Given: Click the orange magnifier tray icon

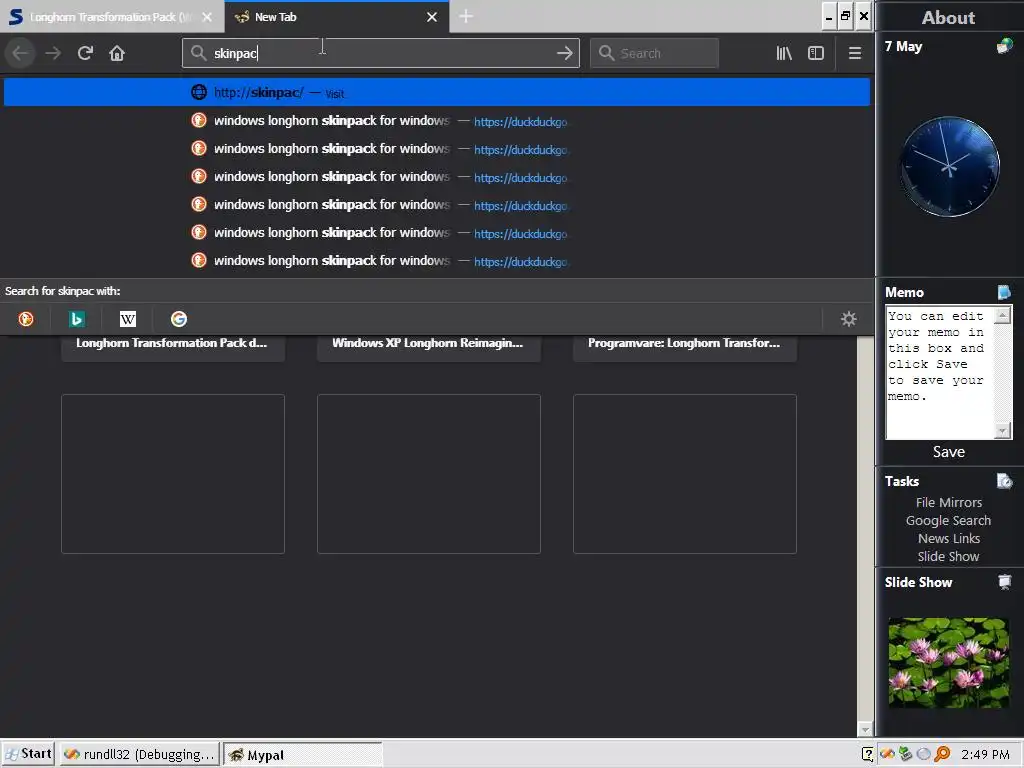Looking at the screenshot, I should pyautogui.click(x=942, y=754).
